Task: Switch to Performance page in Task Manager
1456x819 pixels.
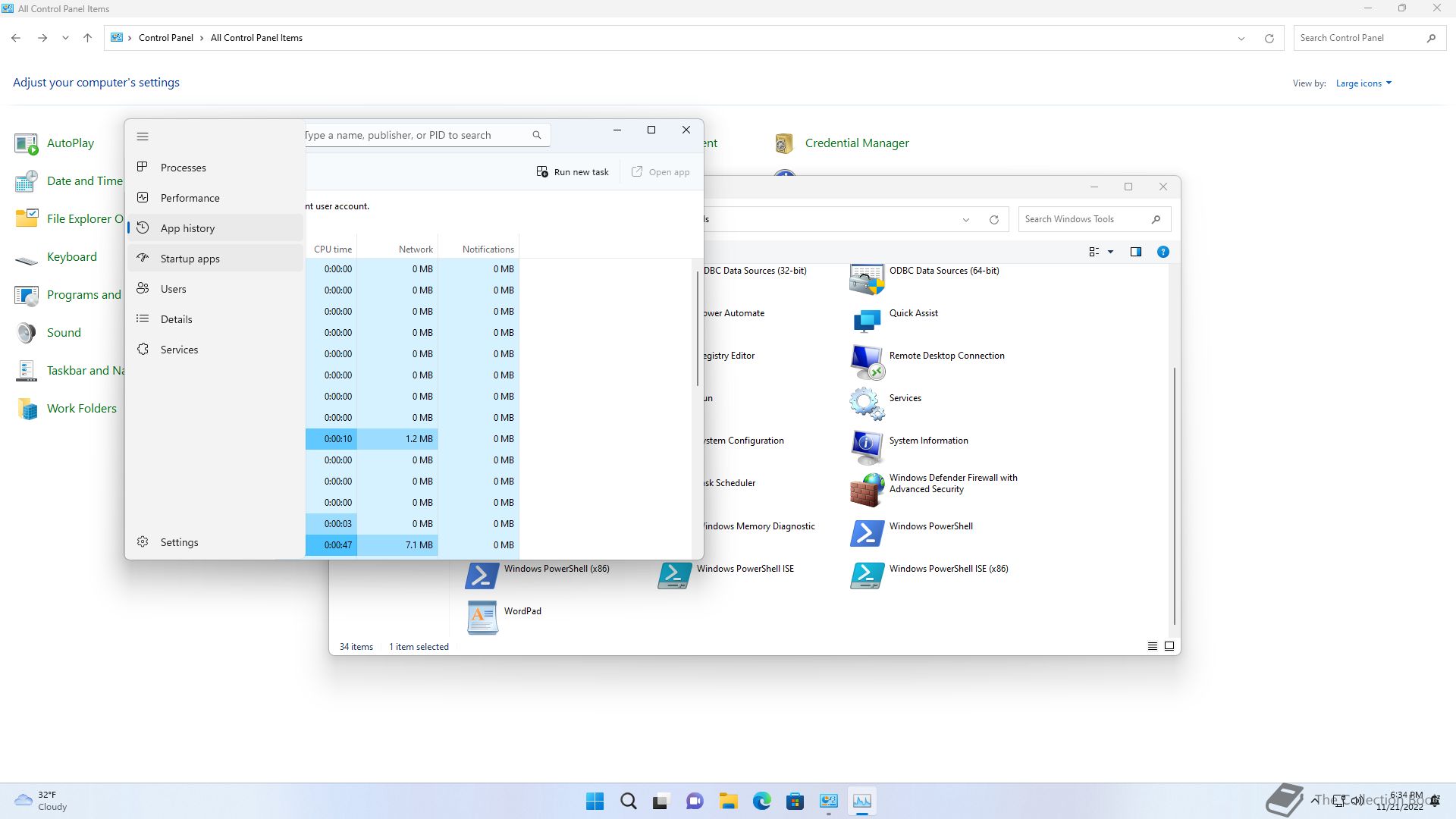Action: point(215,198)
